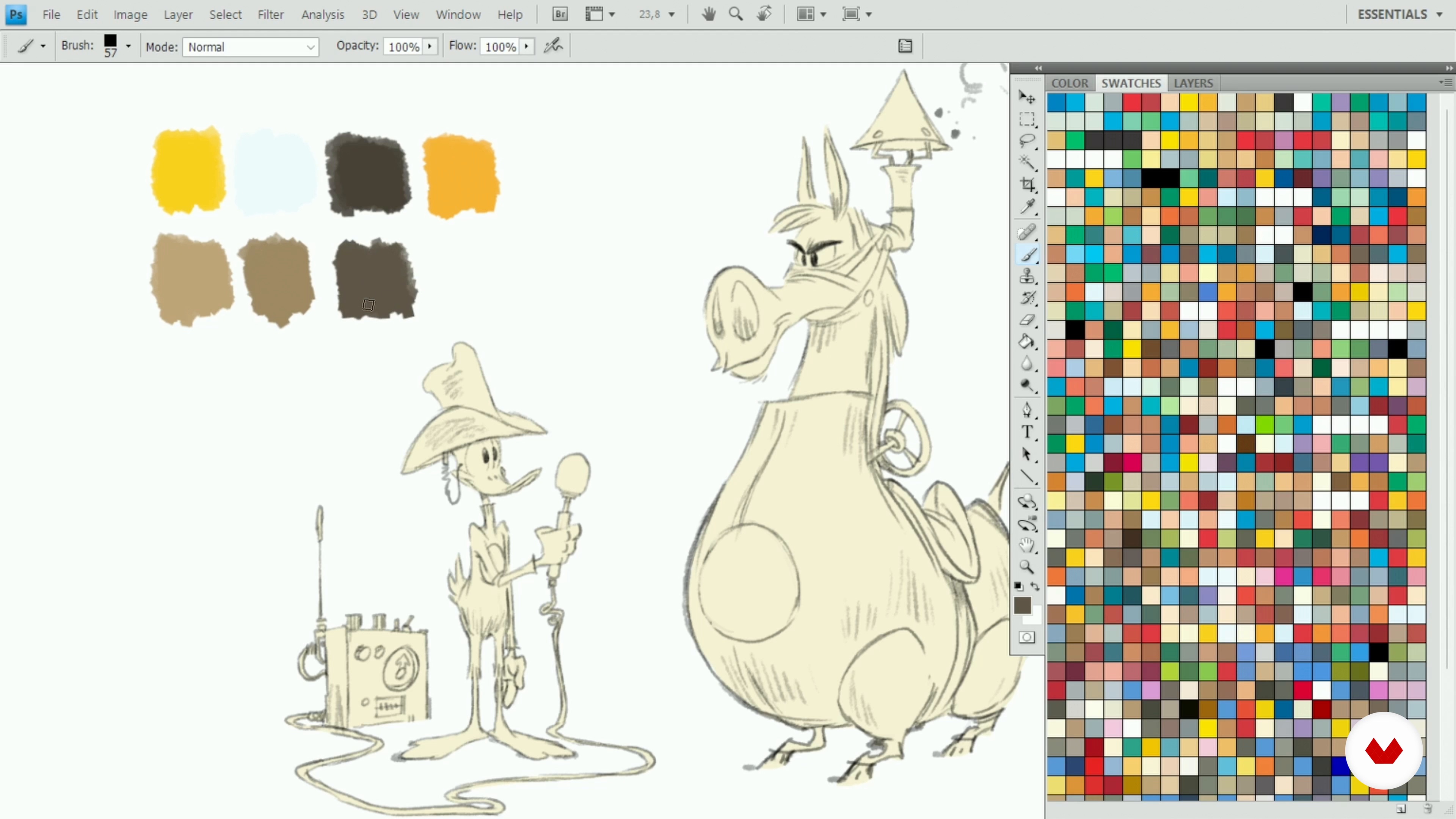Collapse the right panel dock to icons
1456x819 pixels.
[1449, 68]
